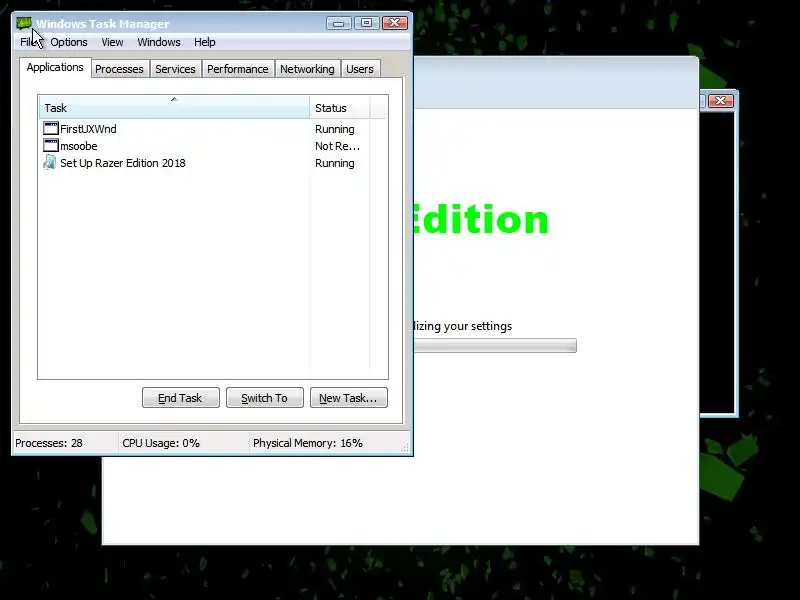Click the FirstUXWnd window icon
The height and width of the screenshot is (600, 800).
pyautogui.click(x=51, y=129)
